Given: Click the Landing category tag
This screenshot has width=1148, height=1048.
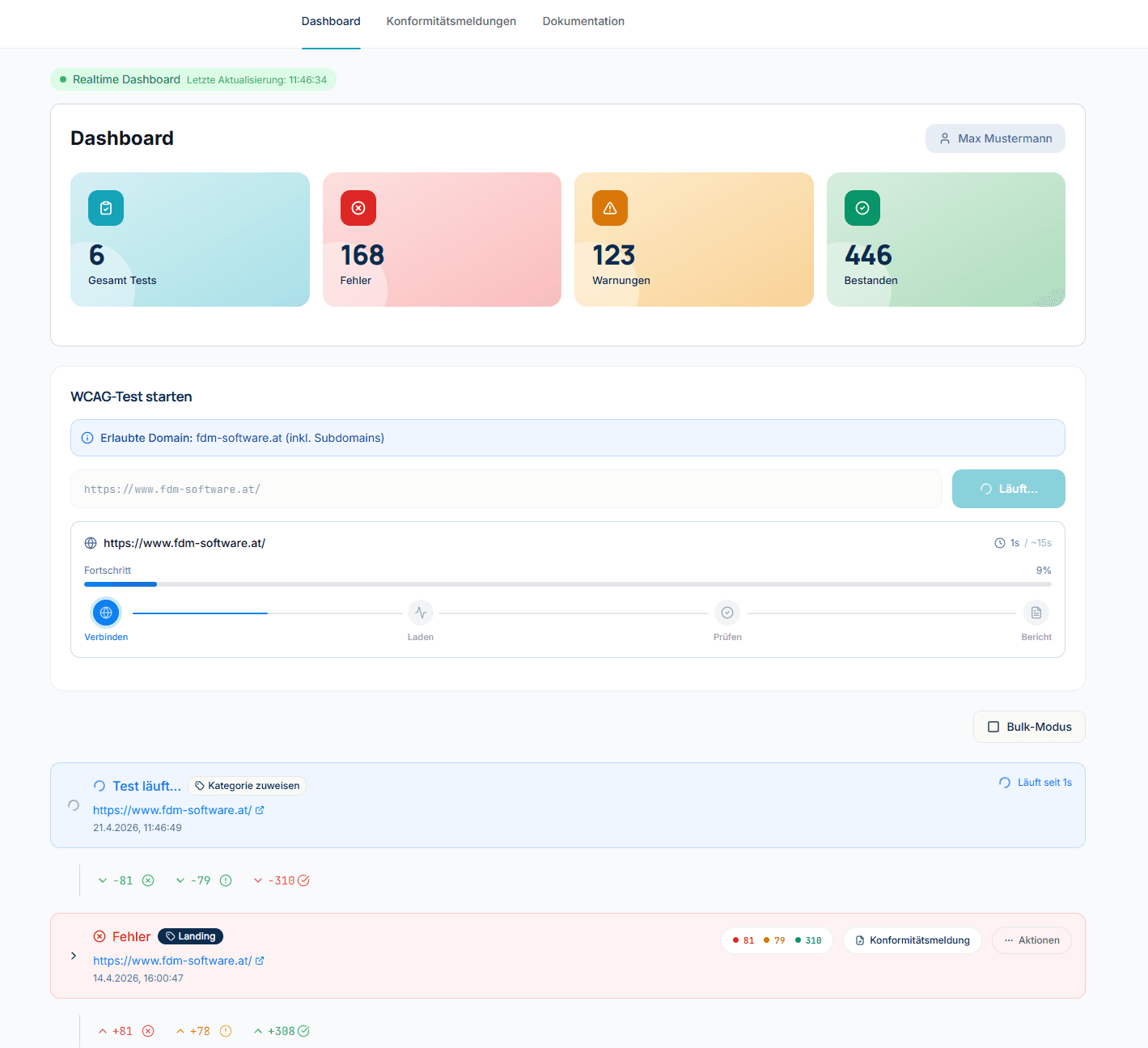Looking at the screenshot, I should [190, 936].
